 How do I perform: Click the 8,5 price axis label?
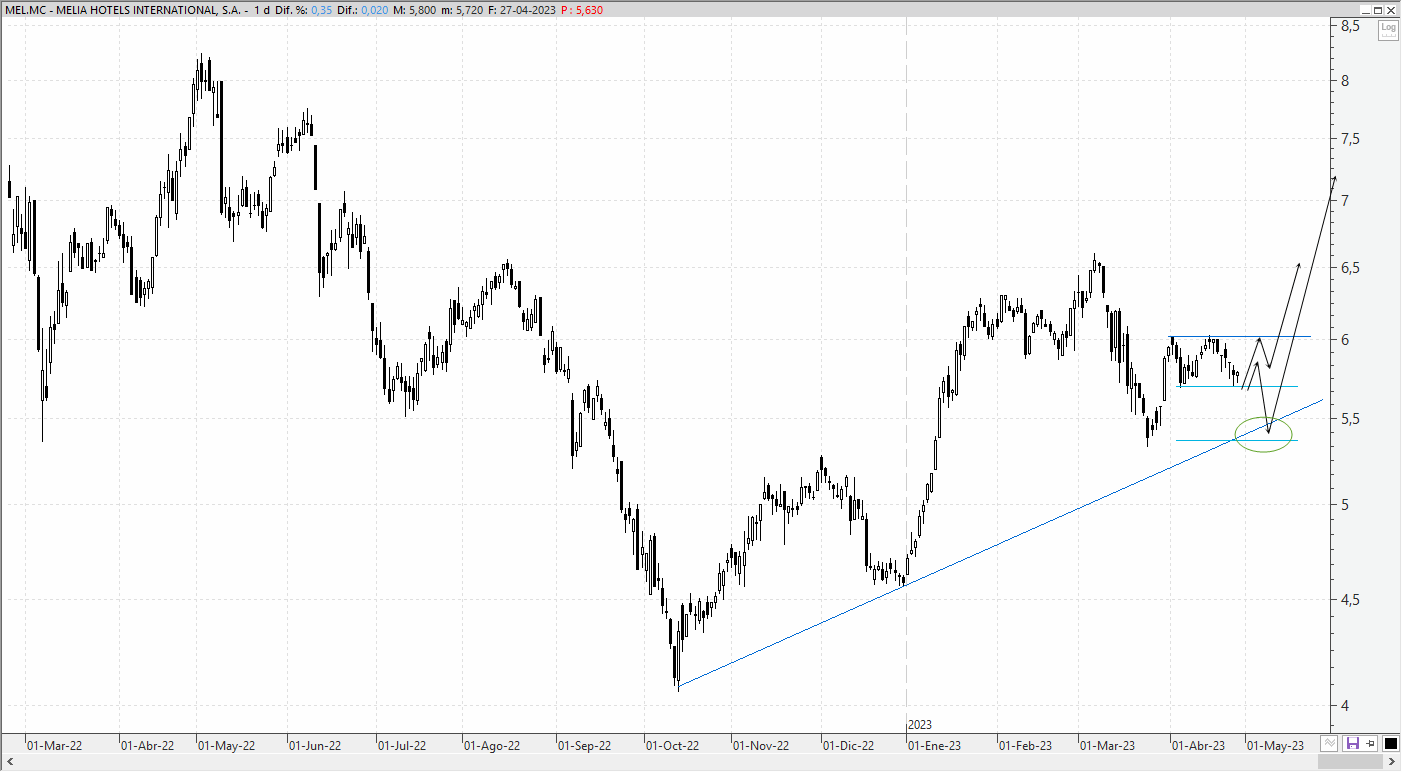point(1350,26)
